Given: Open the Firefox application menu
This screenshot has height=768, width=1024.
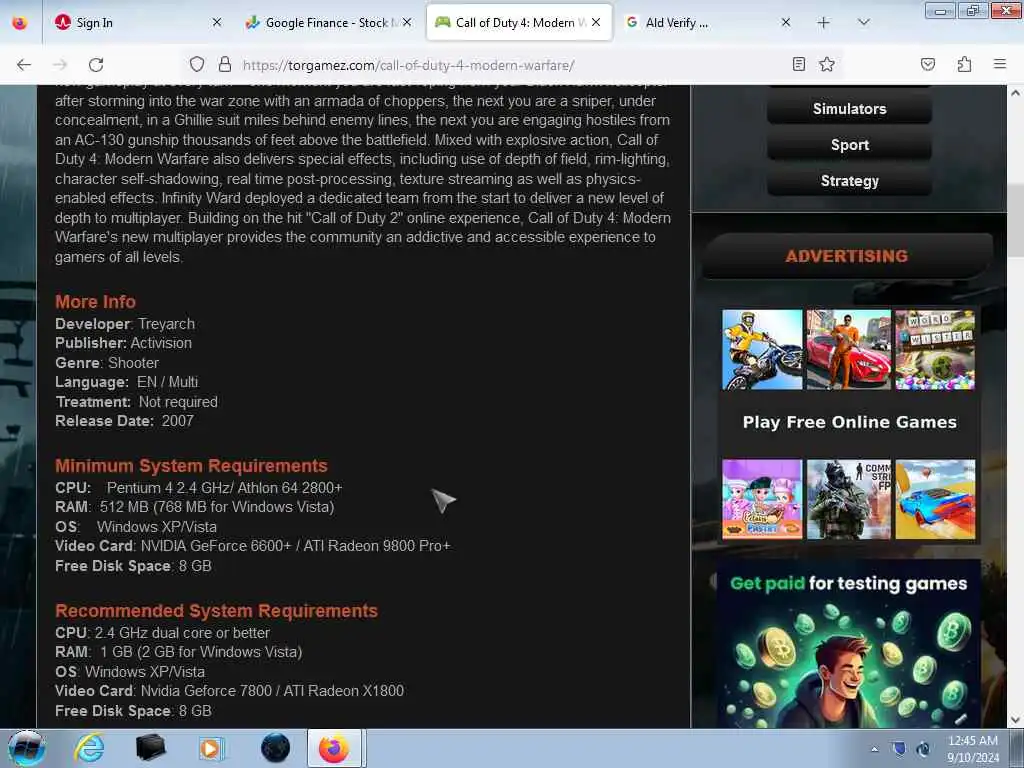Looking at the screenshot, I should 1000,64.
